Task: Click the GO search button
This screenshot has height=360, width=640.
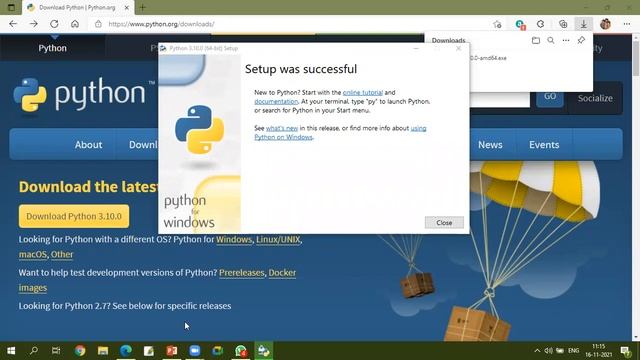Action: [x=550, y=97]
